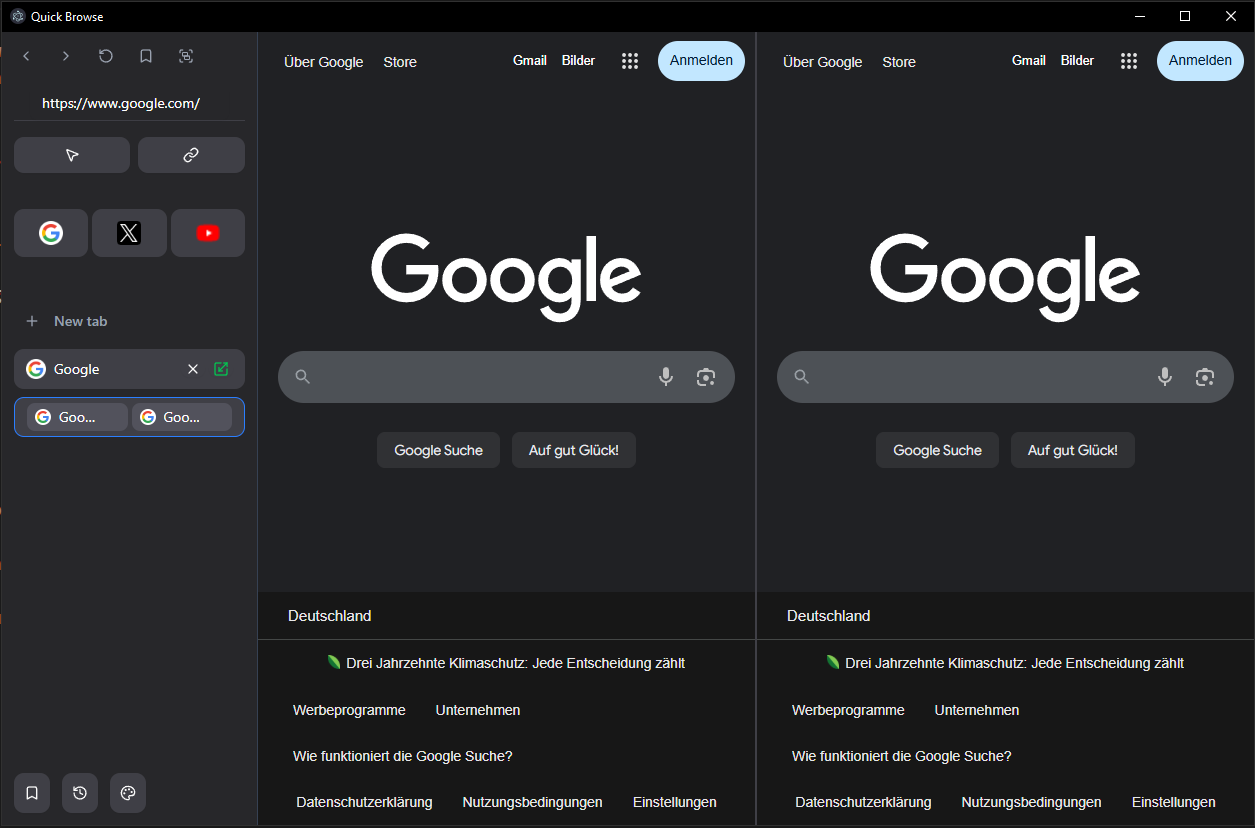Select the single Google tab

tap(129, 369)
